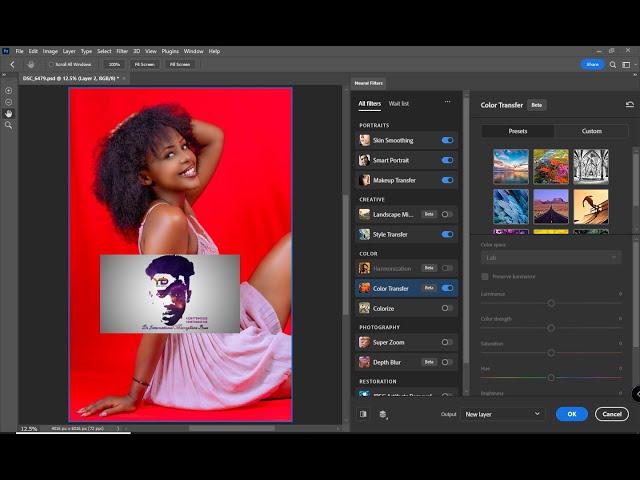Image resolution: width=640 pixels, height=480 pixels.
Task: Click the Photoshop Ps logo icon
Action: (6, 51)
